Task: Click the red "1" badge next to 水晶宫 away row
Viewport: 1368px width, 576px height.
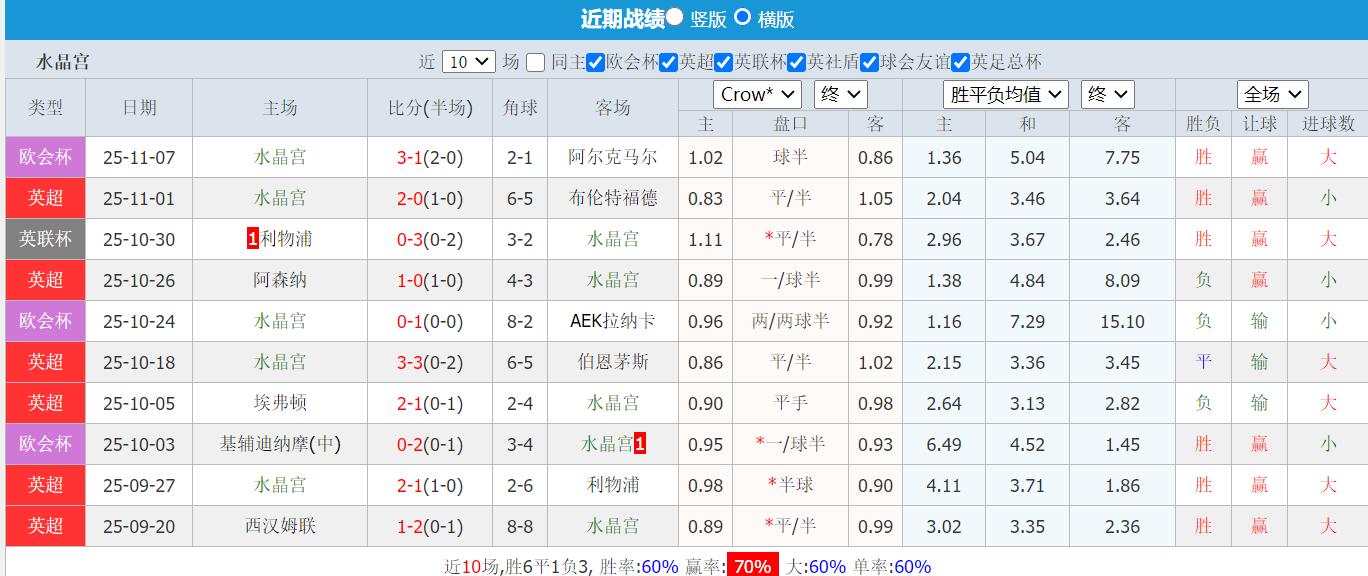Action: [641, 443]
